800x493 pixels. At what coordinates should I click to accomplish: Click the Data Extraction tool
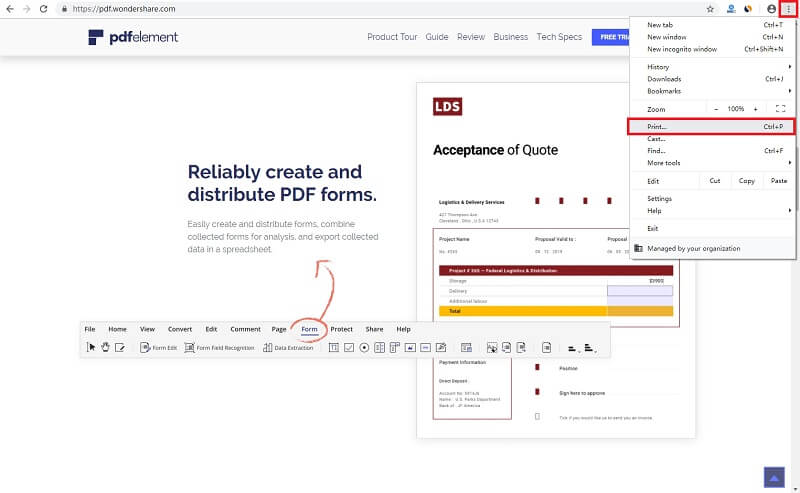[x=288, y=348]
